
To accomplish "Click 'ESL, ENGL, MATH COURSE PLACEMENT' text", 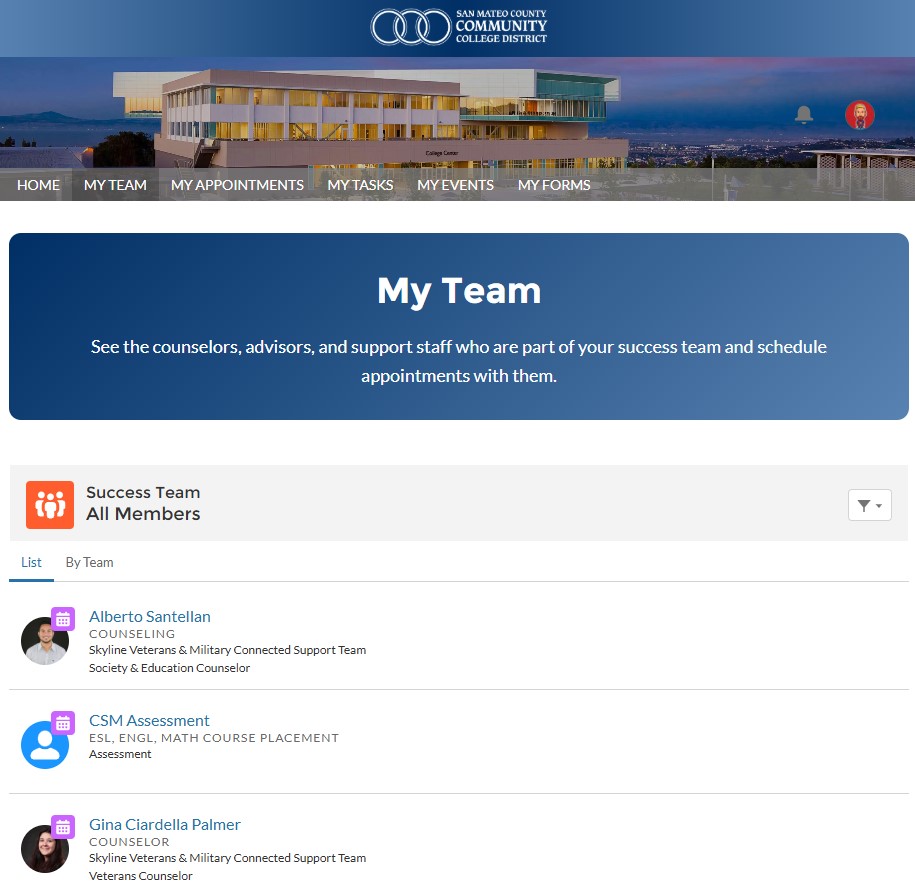I will pyautogui.click(x=214, y=738).
